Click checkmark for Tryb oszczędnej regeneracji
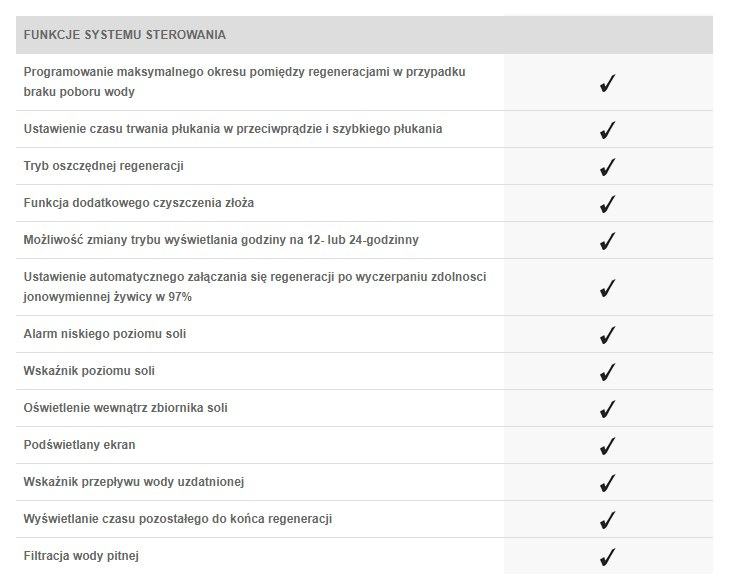This screenshot has width=733, height=583. click(607, 167)
